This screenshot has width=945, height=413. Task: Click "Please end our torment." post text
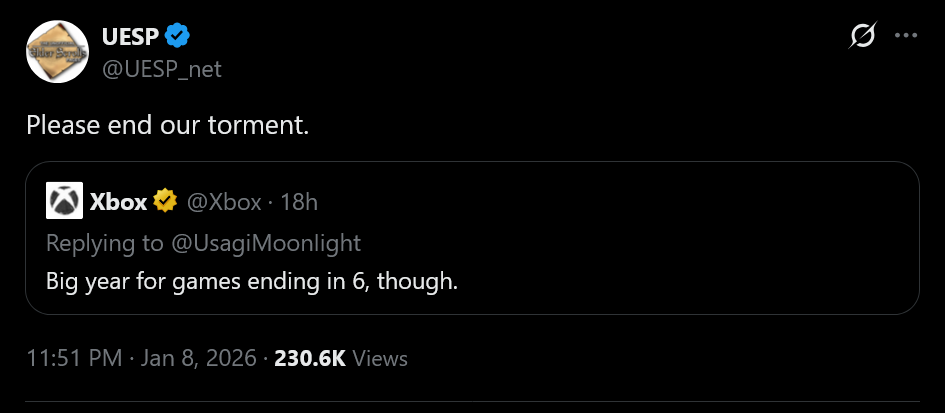pyautogui.click(x=168, y=126)
